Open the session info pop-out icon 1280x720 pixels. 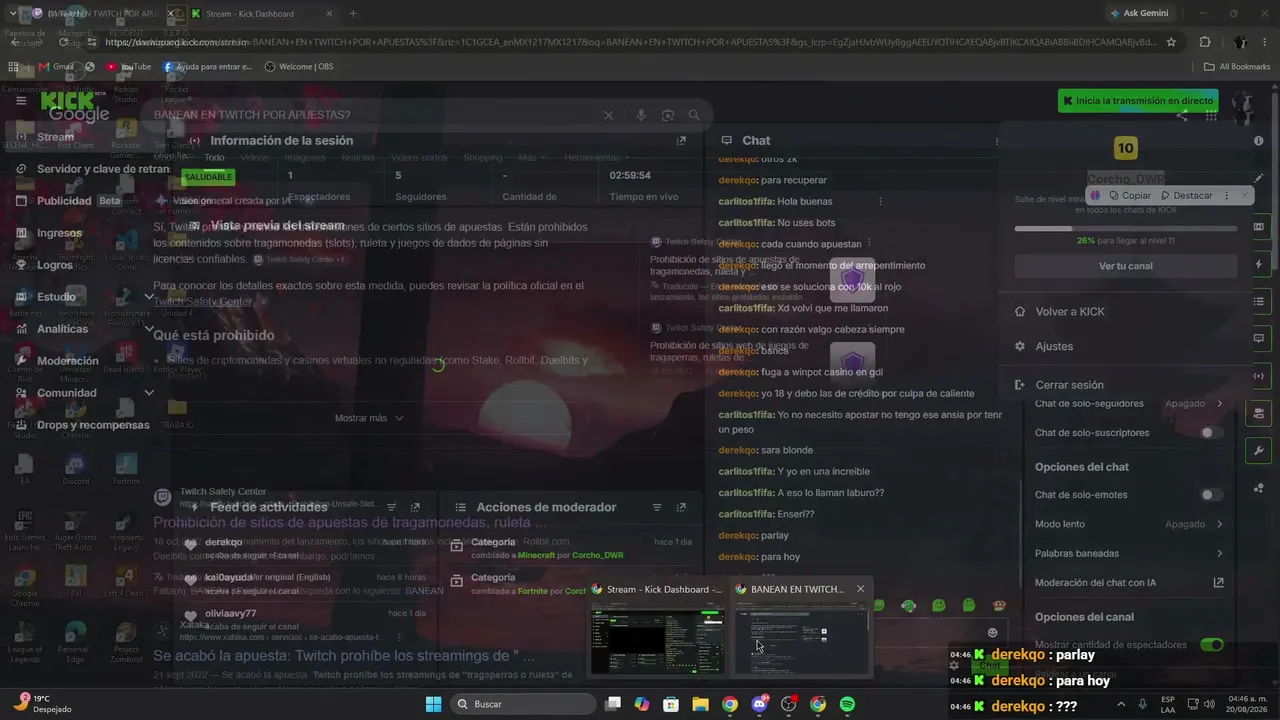[681, 141]
